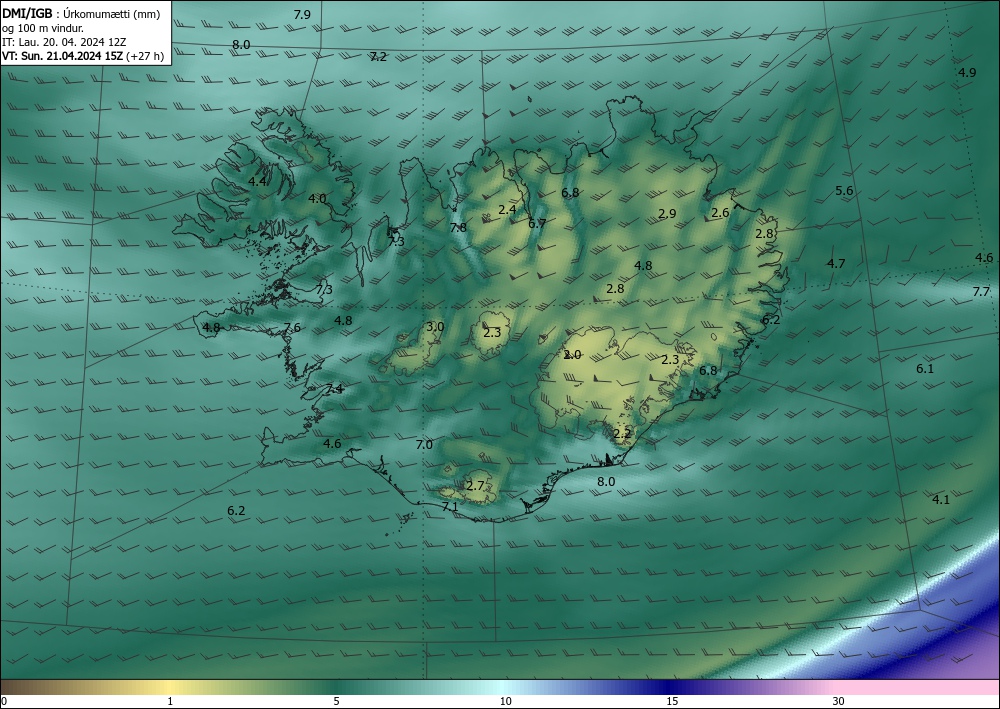Viewport: 1000px width, 709px height.
Task: Click the 4.0 value on the map
Action: tap(317, 198)
